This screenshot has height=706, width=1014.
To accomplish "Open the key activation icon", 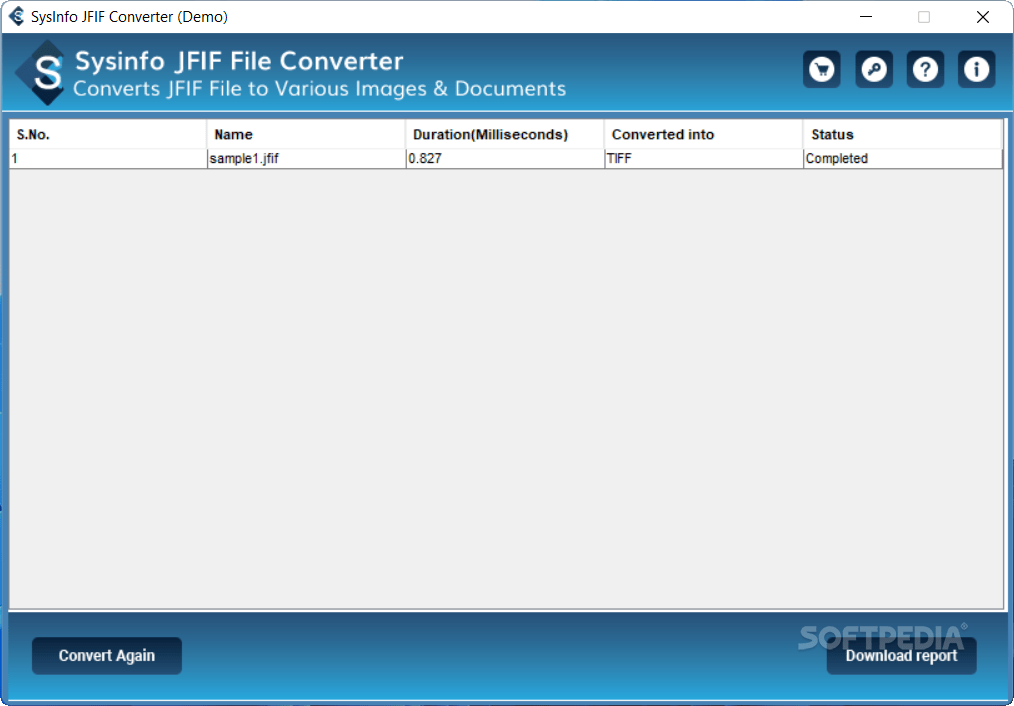I will coord(874,69).
